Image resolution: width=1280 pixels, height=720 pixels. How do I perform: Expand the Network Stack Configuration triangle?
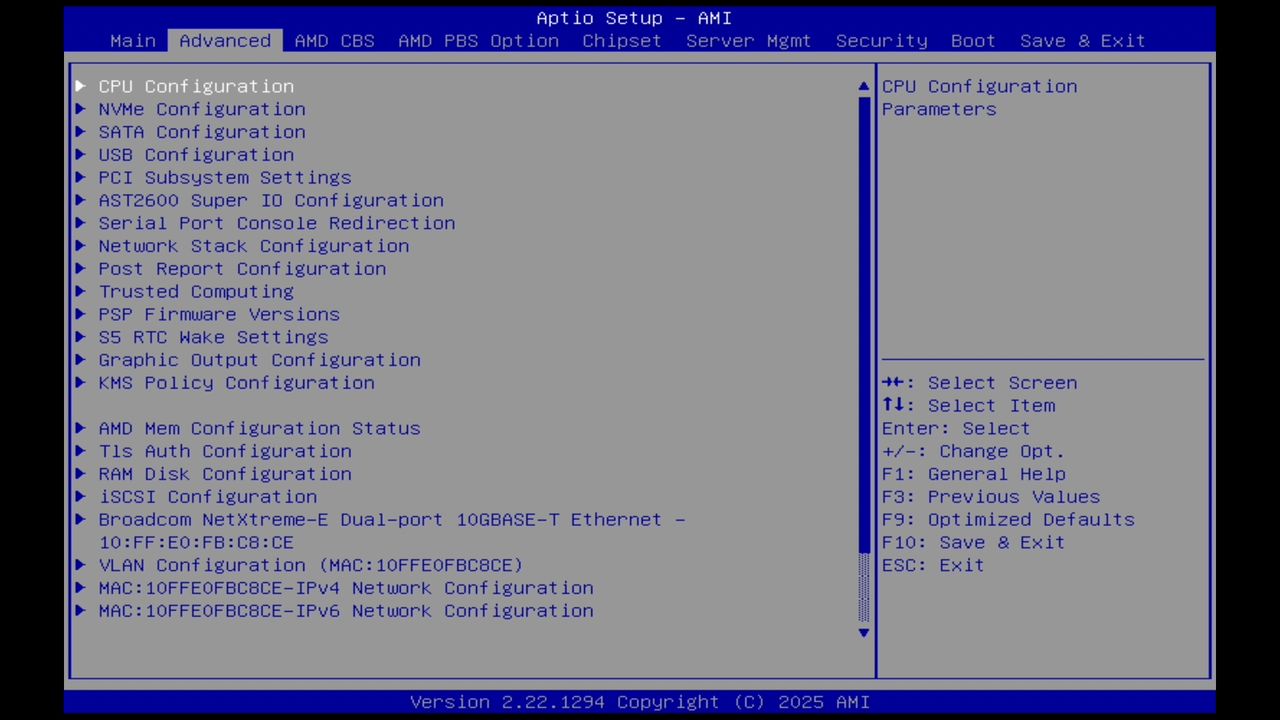[81, 245]
